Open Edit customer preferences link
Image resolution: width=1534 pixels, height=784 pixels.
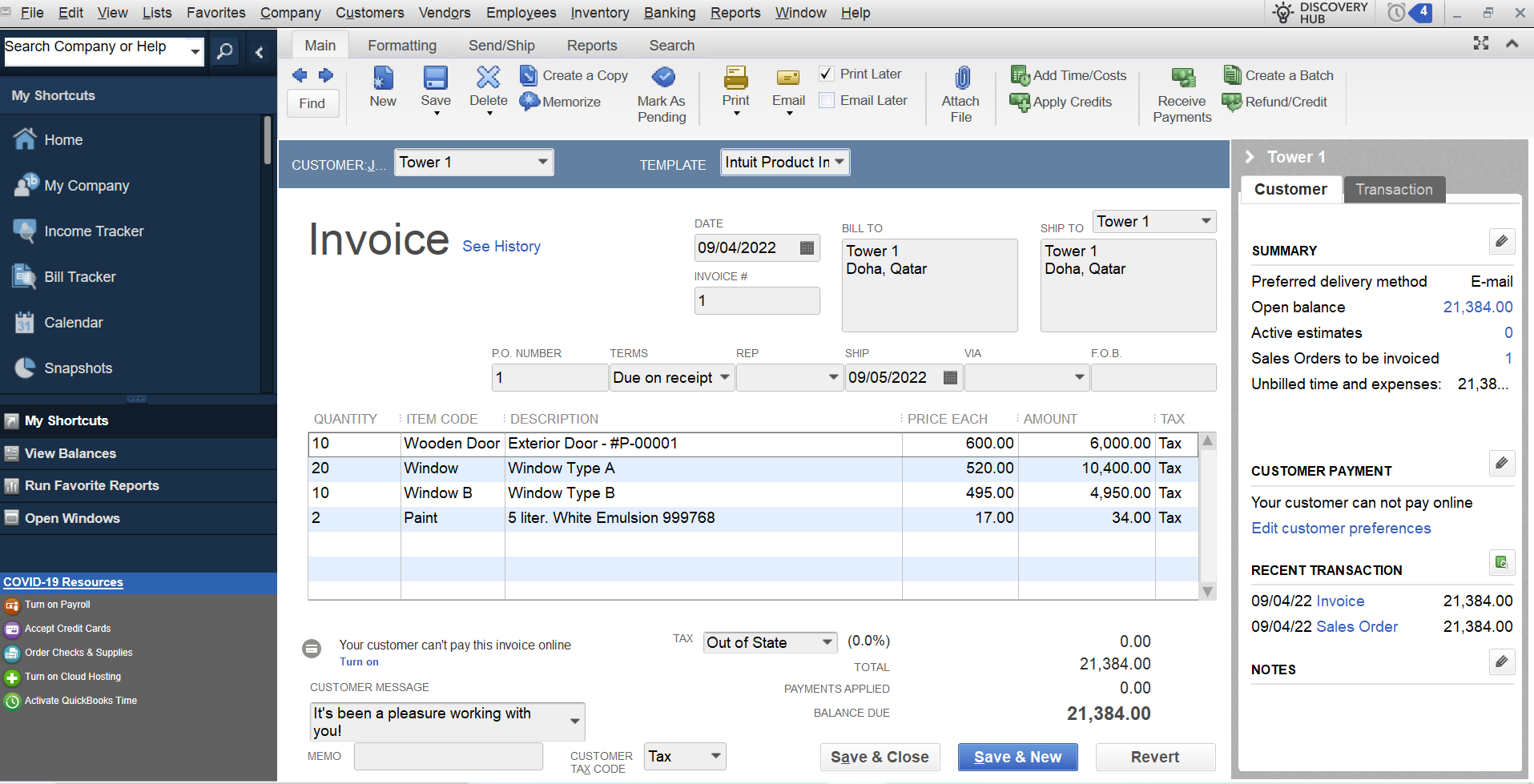click(x=1341, y=529)
